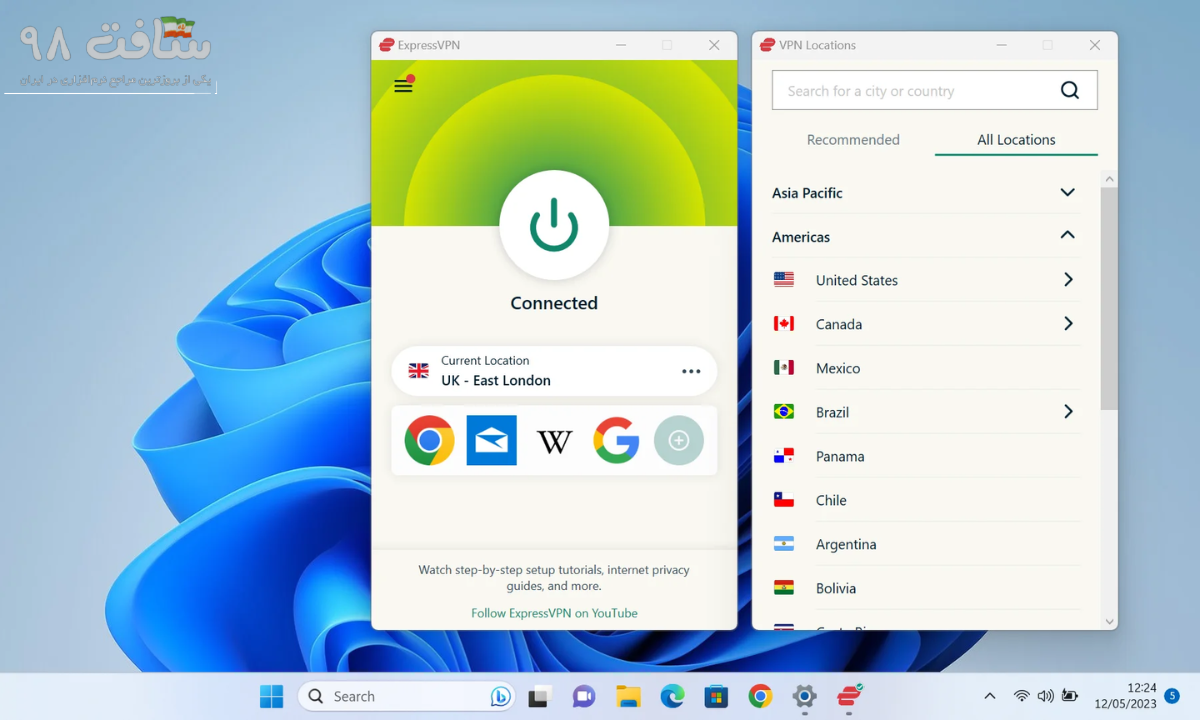Select Mexico in locations list
This screenshot has height=720, width=1200.
pos(926,368)
